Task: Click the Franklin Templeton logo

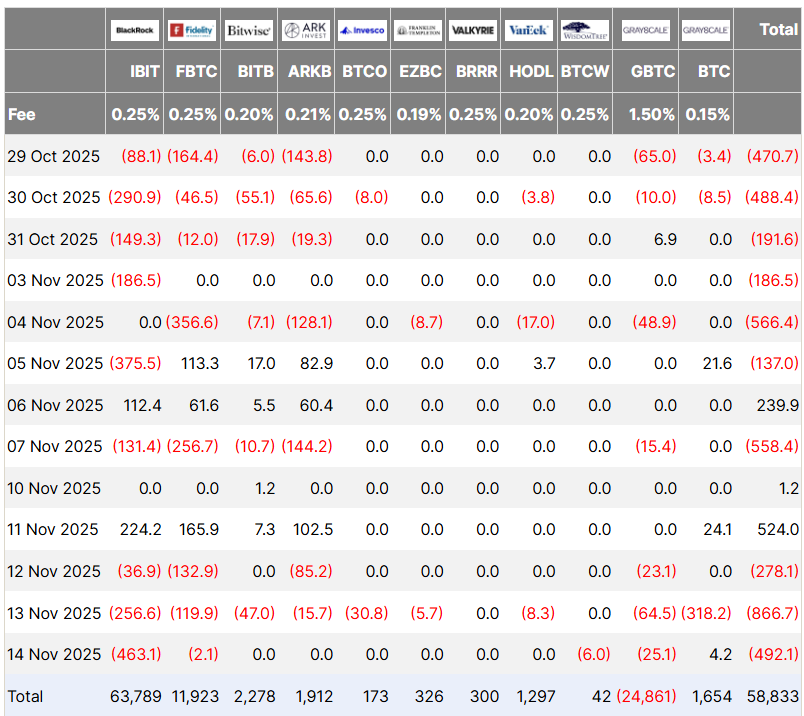Action: tap(418, 30)
